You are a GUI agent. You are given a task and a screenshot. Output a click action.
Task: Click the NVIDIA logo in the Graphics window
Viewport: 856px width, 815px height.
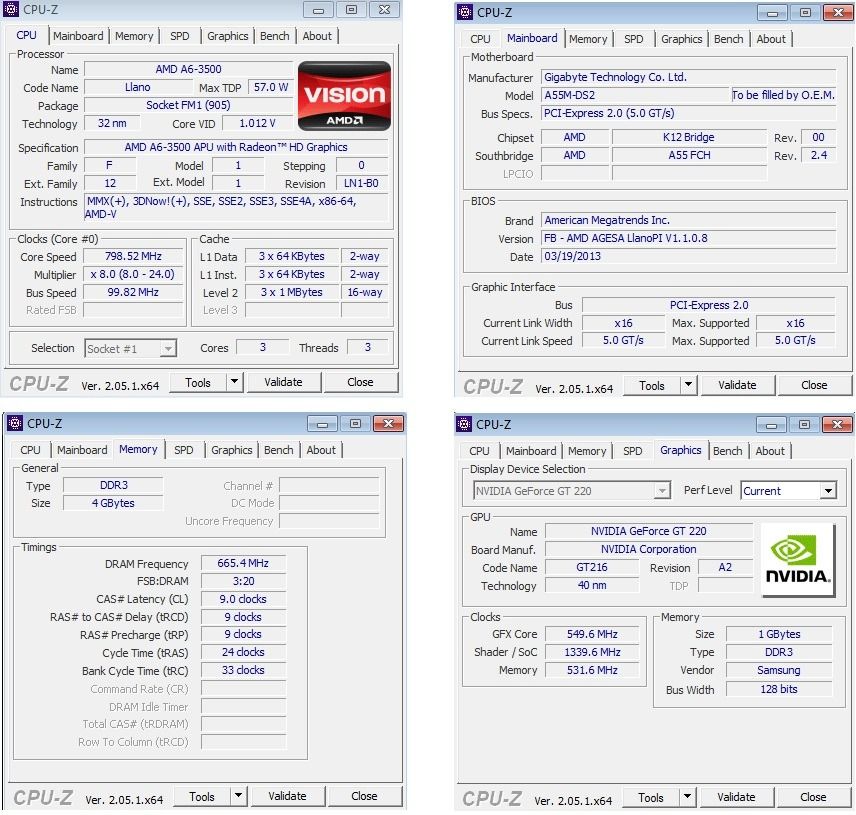point(798,560)
